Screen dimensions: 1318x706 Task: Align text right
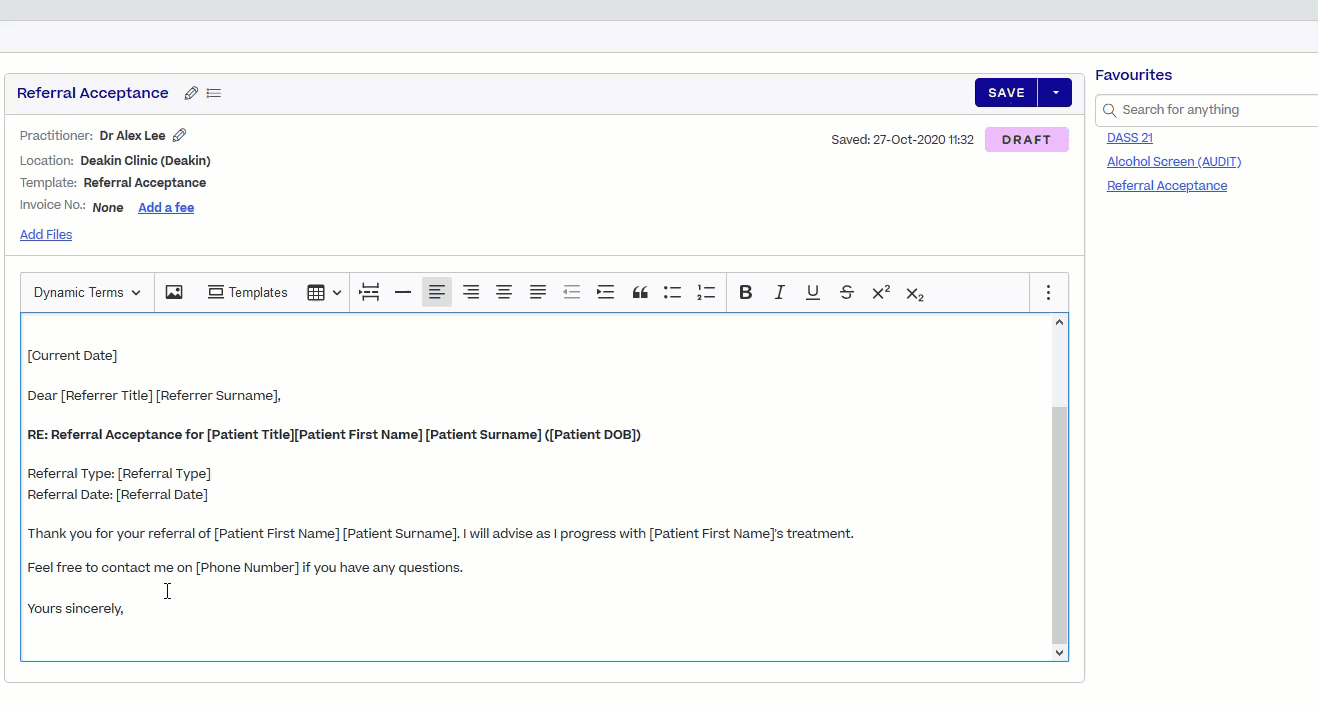coord(471,292)
